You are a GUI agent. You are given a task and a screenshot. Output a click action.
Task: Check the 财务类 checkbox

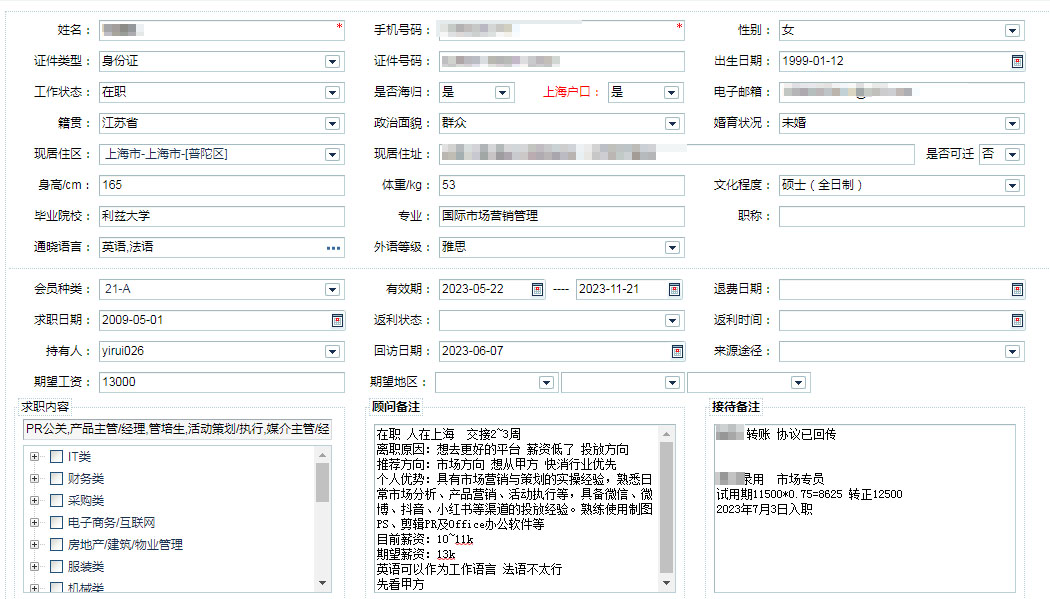click(56, 479)
